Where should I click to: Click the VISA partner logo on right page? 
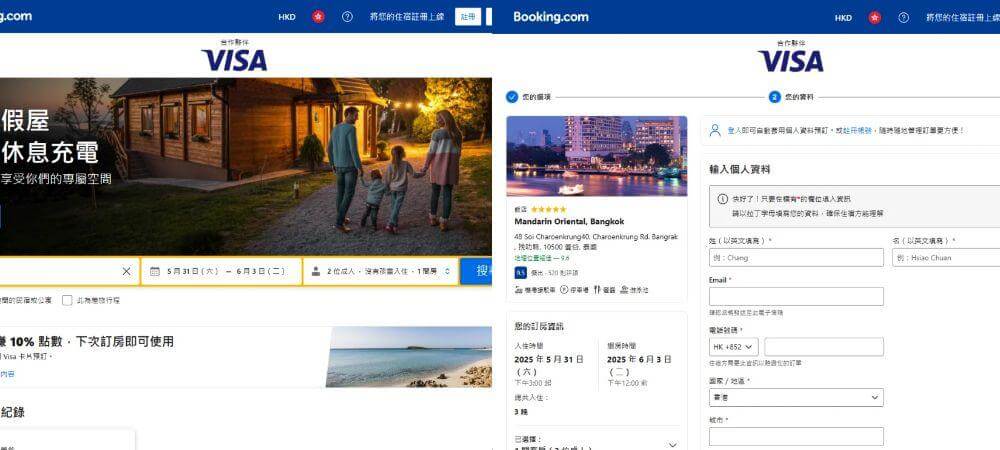tap(791, 61)
